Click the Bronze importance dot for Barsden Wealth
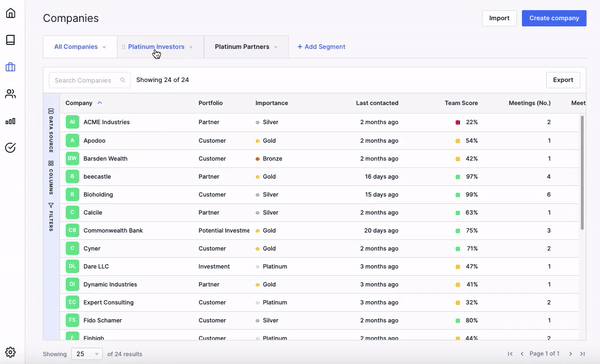600x364 pixels. [258, 159]
